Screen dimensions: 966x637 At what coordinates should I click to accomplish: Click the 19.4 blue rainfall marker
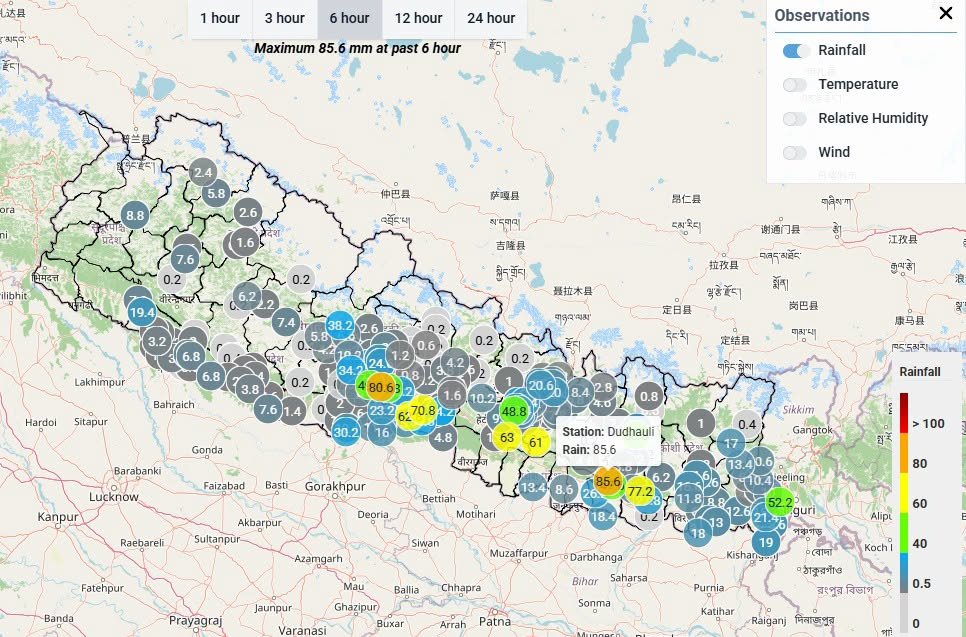coord(142,312)
